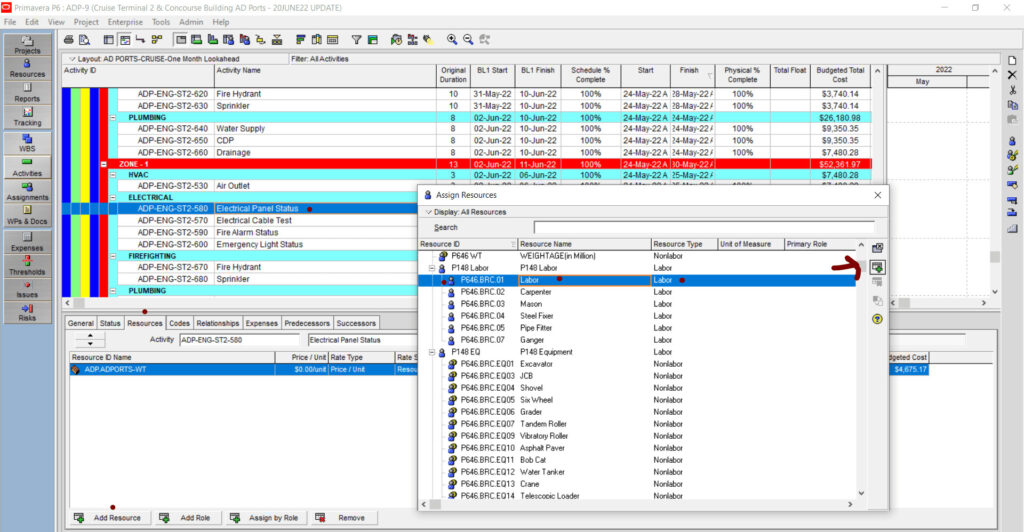Select the Fire Alarm Status activity row
The height and width of the screenshot is (532, 1024).
click(250, 232)
